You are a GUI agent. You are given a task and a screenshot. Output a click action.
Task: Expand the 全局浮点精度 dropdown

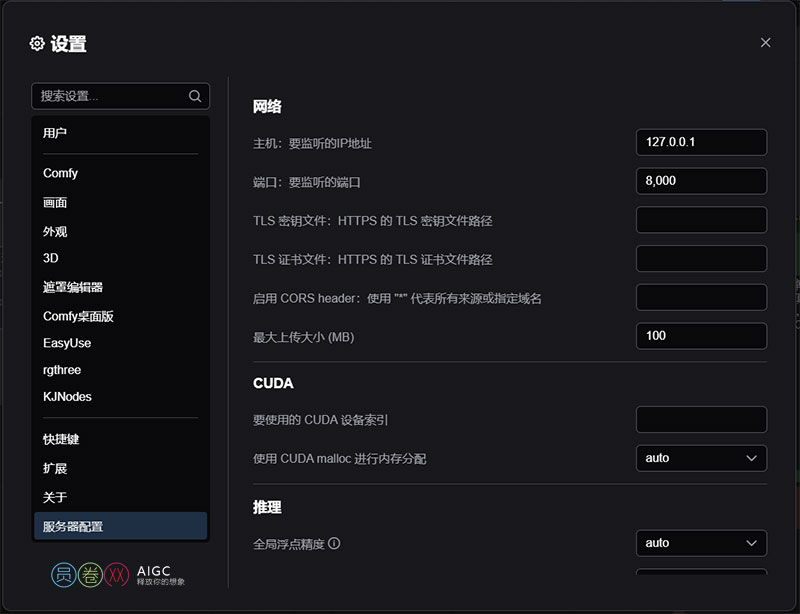701,543
